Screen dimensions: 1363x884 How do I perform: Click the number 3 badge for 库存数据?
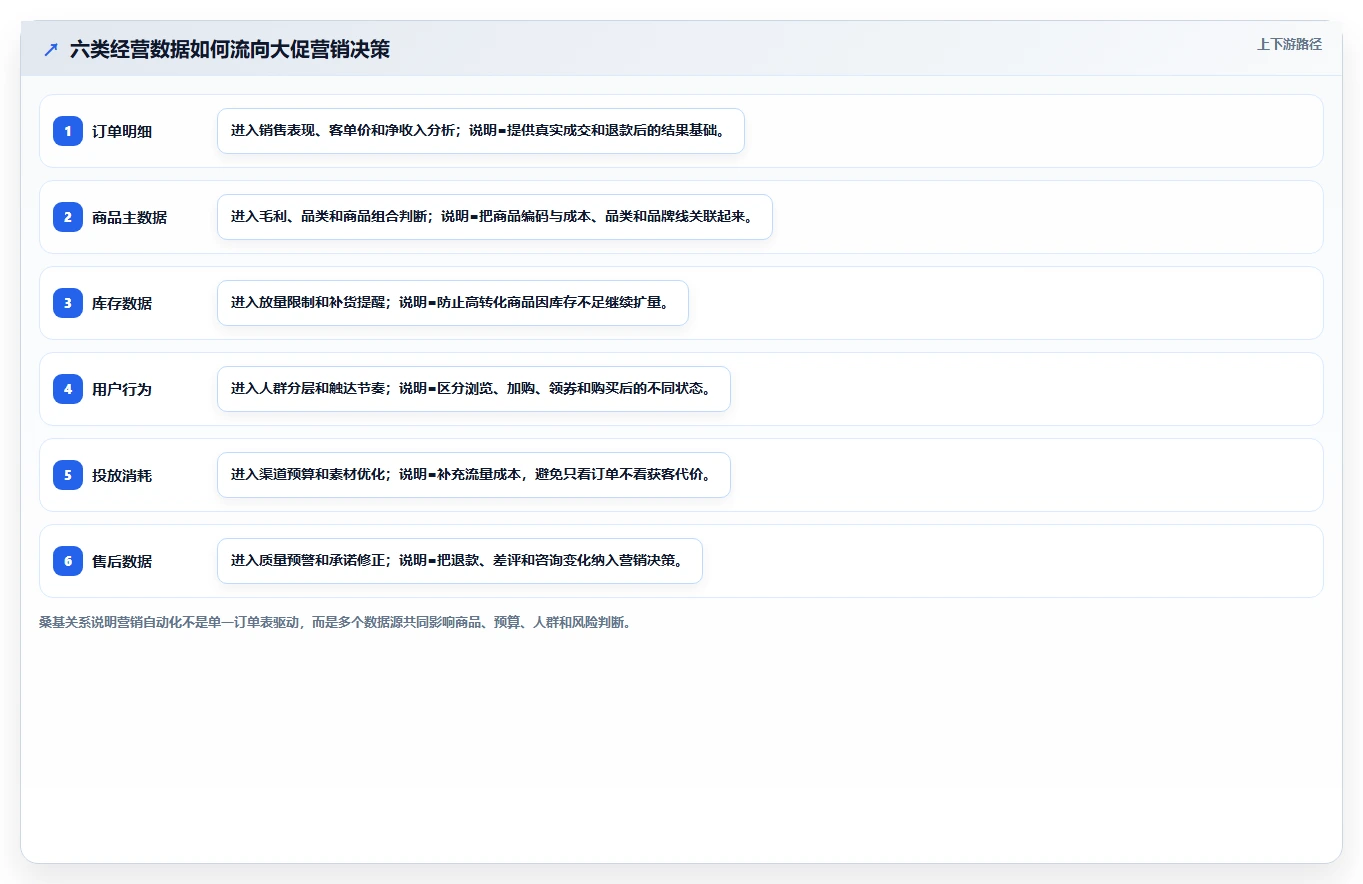[x=68, y=303]
